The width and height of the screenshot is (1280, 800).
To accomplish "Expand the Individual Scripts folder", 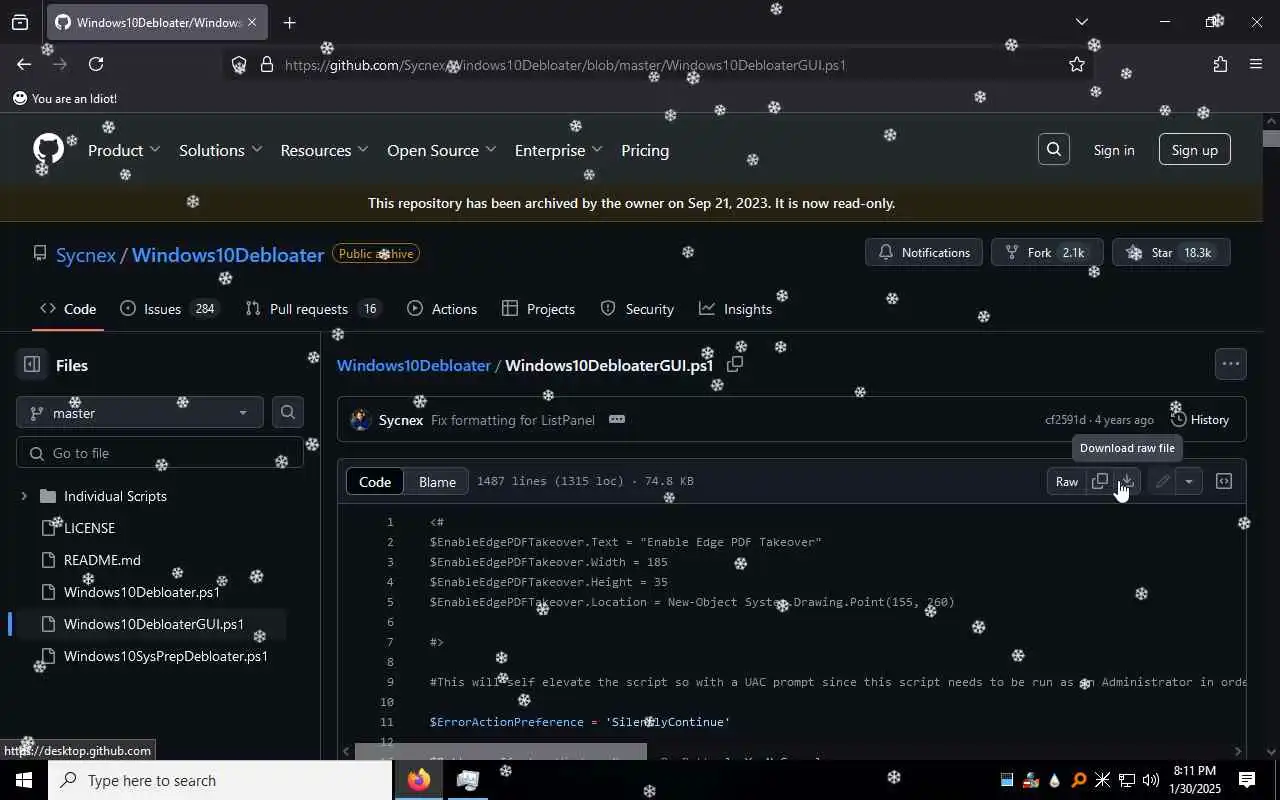I will (x=24, y=496).
